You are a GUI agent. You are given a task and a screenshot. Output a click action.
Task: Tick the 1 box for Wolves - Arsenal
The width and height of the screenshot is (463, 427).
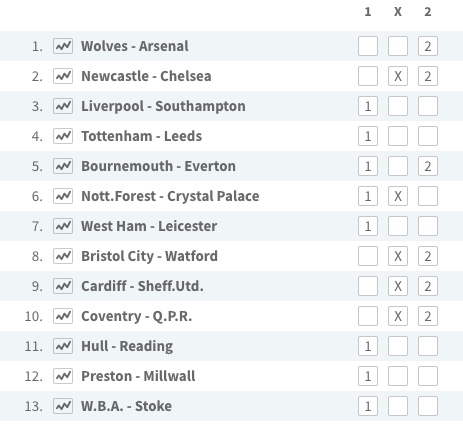[368, 46]
